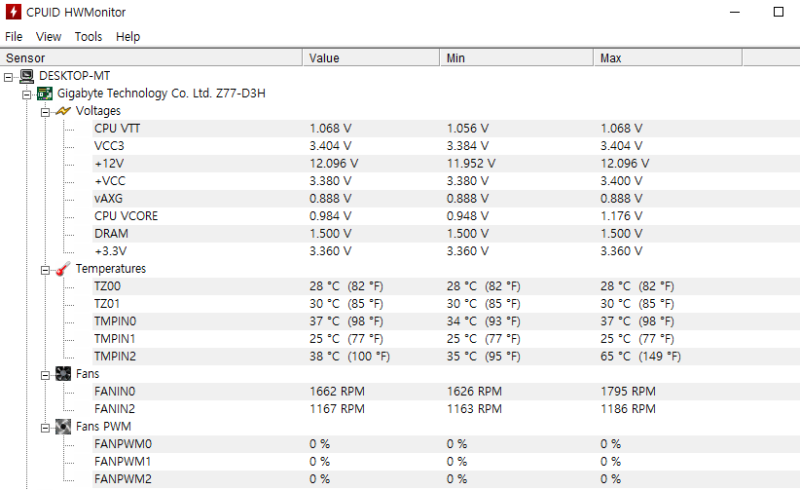Click the Fans category fan icon
This screenshot has width=800, height=490.
pyautogui.click(x=63, y=374)
